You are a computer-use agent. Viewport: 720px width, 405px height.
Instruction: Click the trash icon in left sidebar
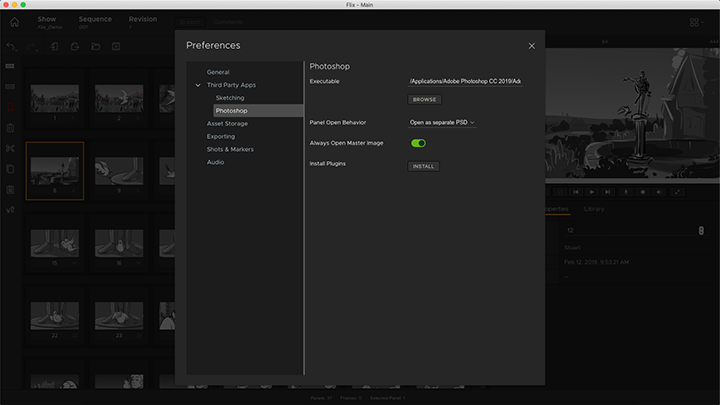coord(10,128)
